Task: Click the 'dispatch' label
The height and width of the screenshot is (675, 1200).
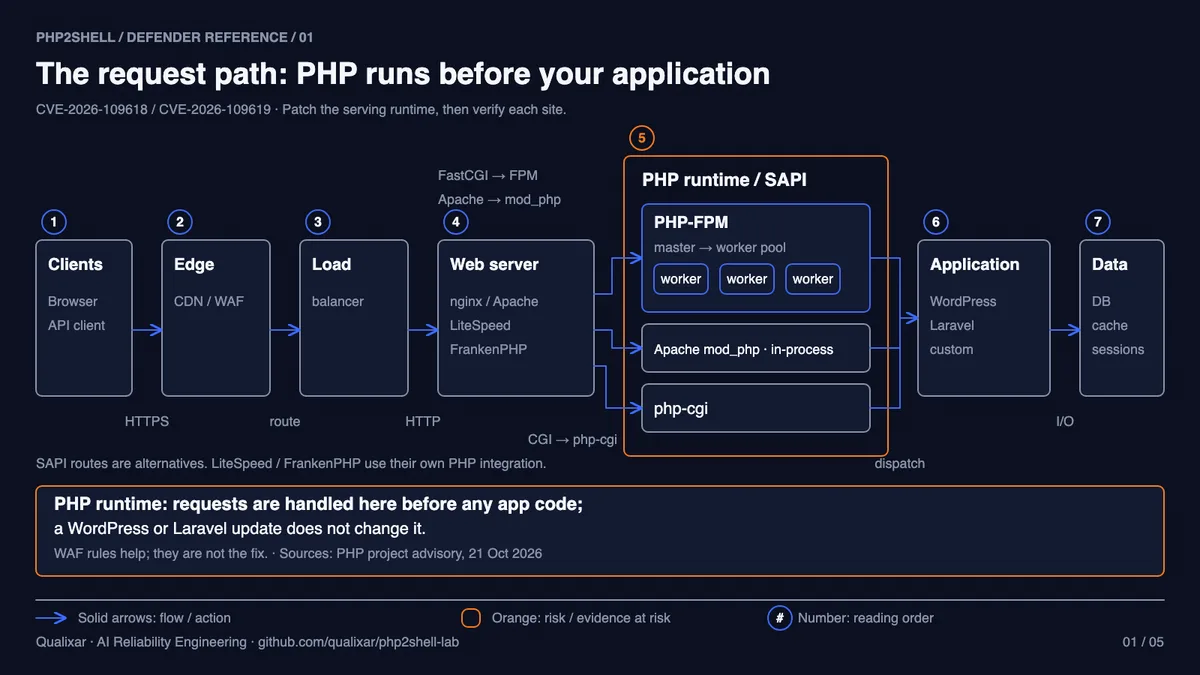Action: [x=900, y=463]
